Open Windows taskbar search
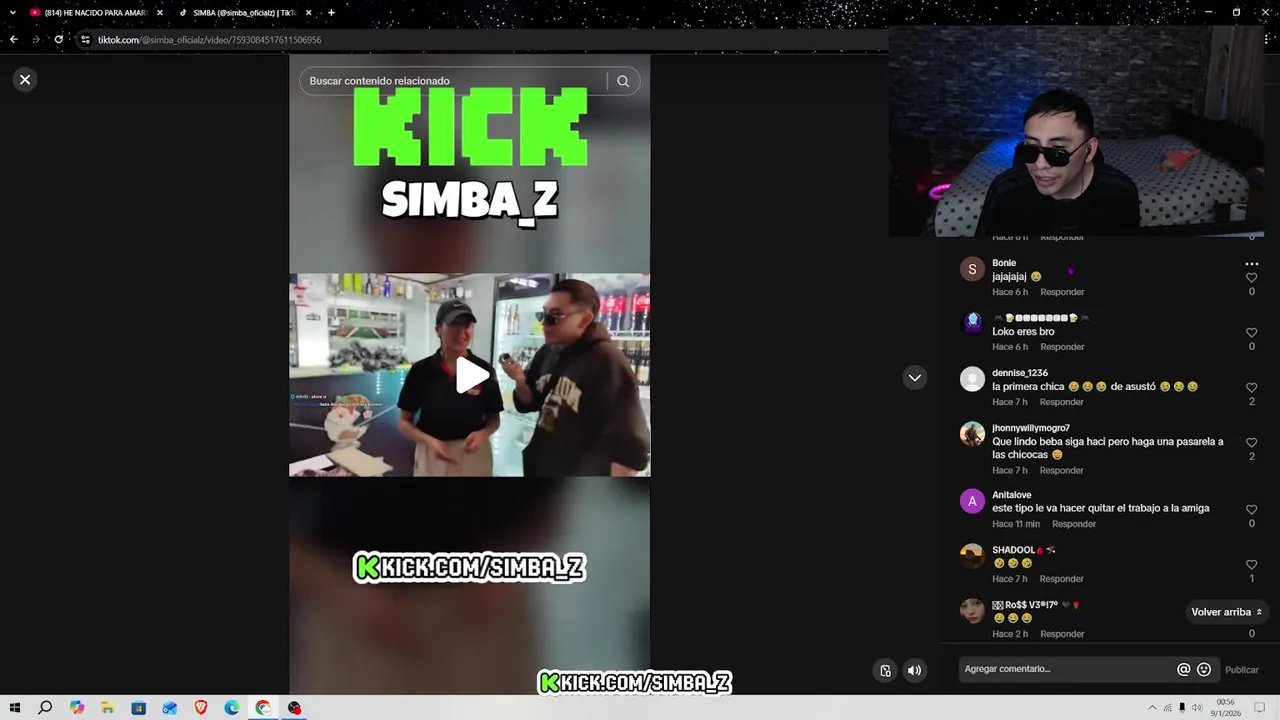The image size is (1280, 720). tap(45, 708)
